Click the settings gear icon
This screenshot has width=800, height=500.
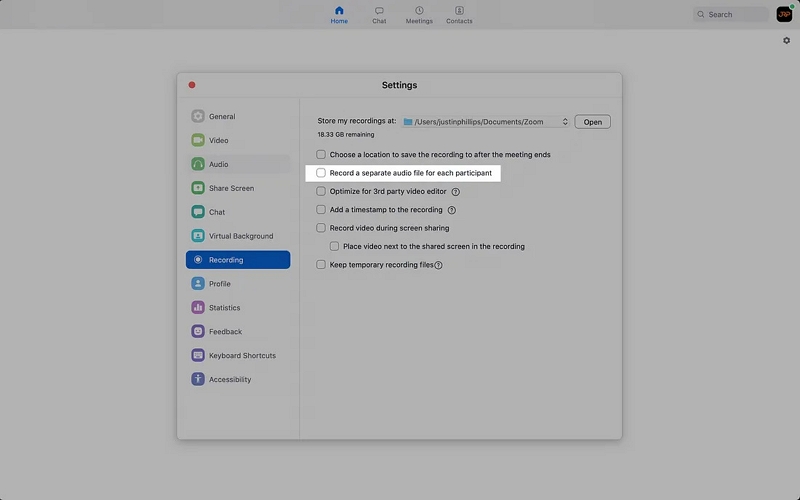787,40
